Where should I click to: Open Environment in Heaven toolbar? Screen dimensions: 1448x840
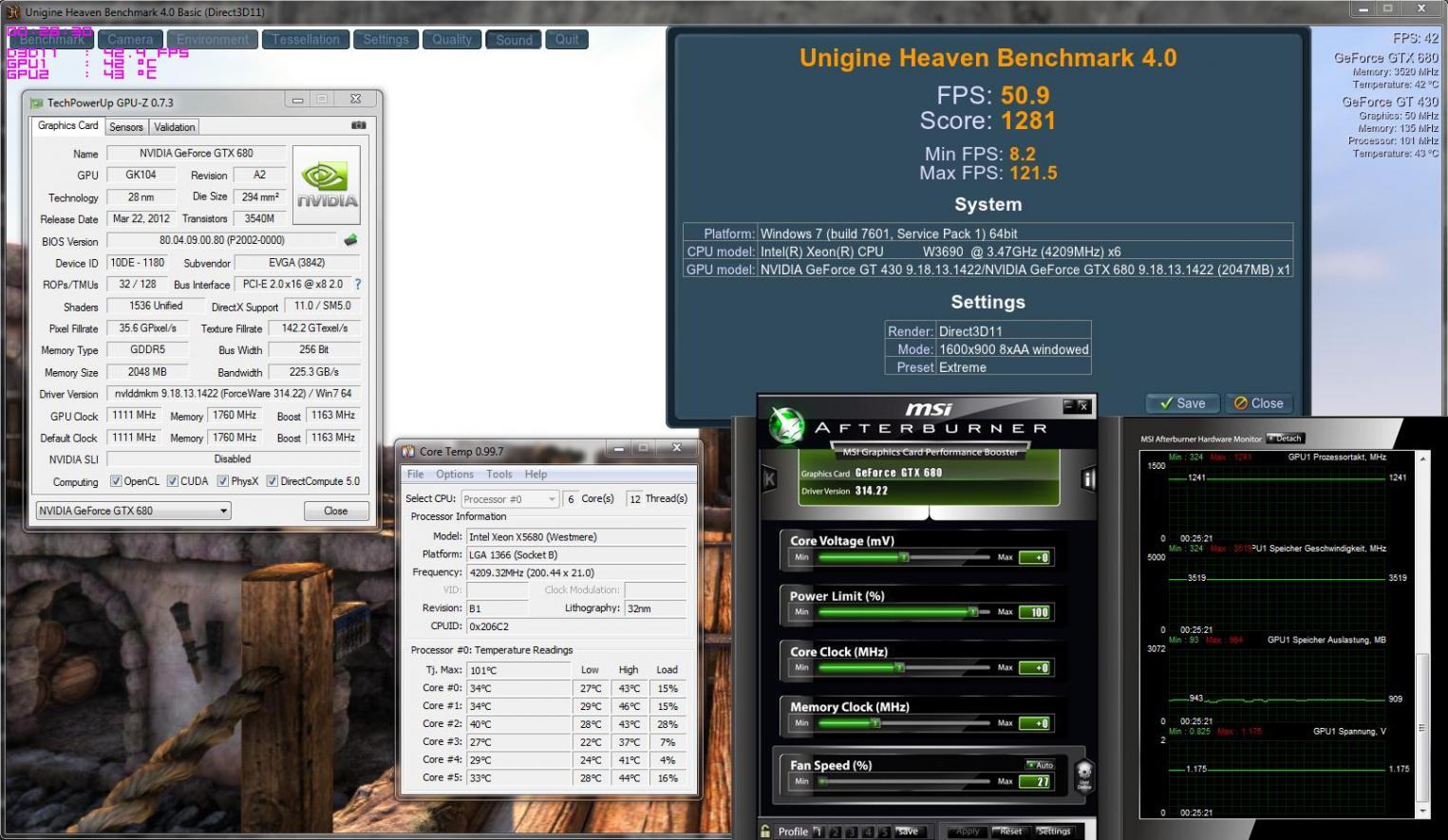click(213, 39)
